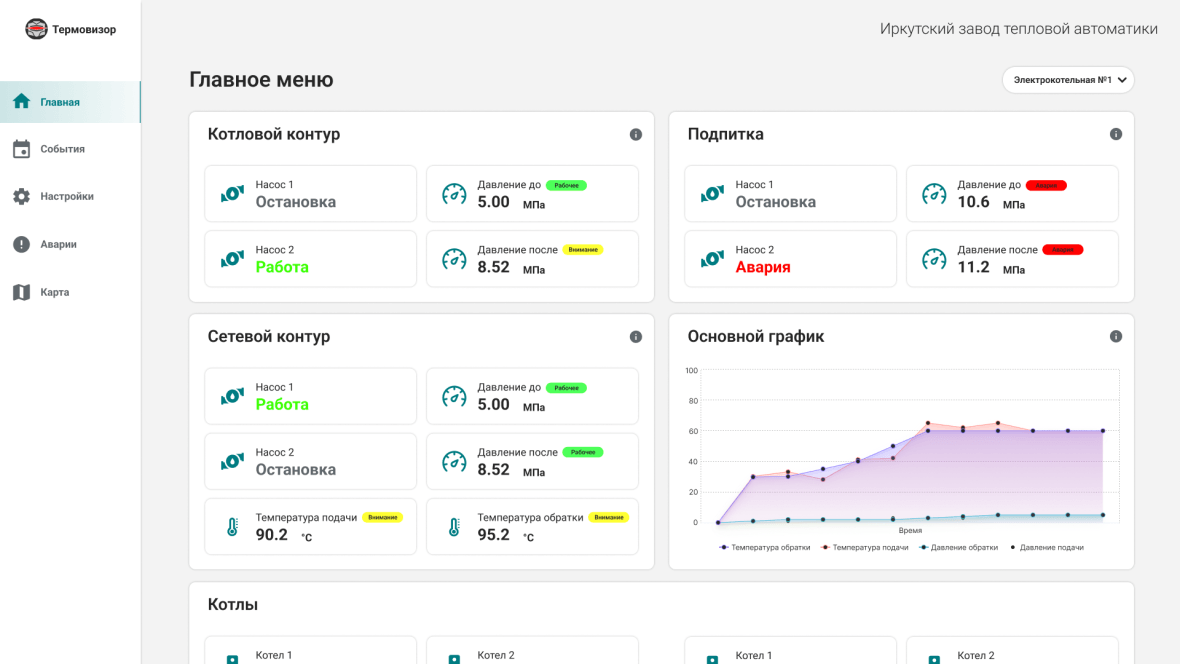Click info icon in Основной график panel

(1116, 337)
